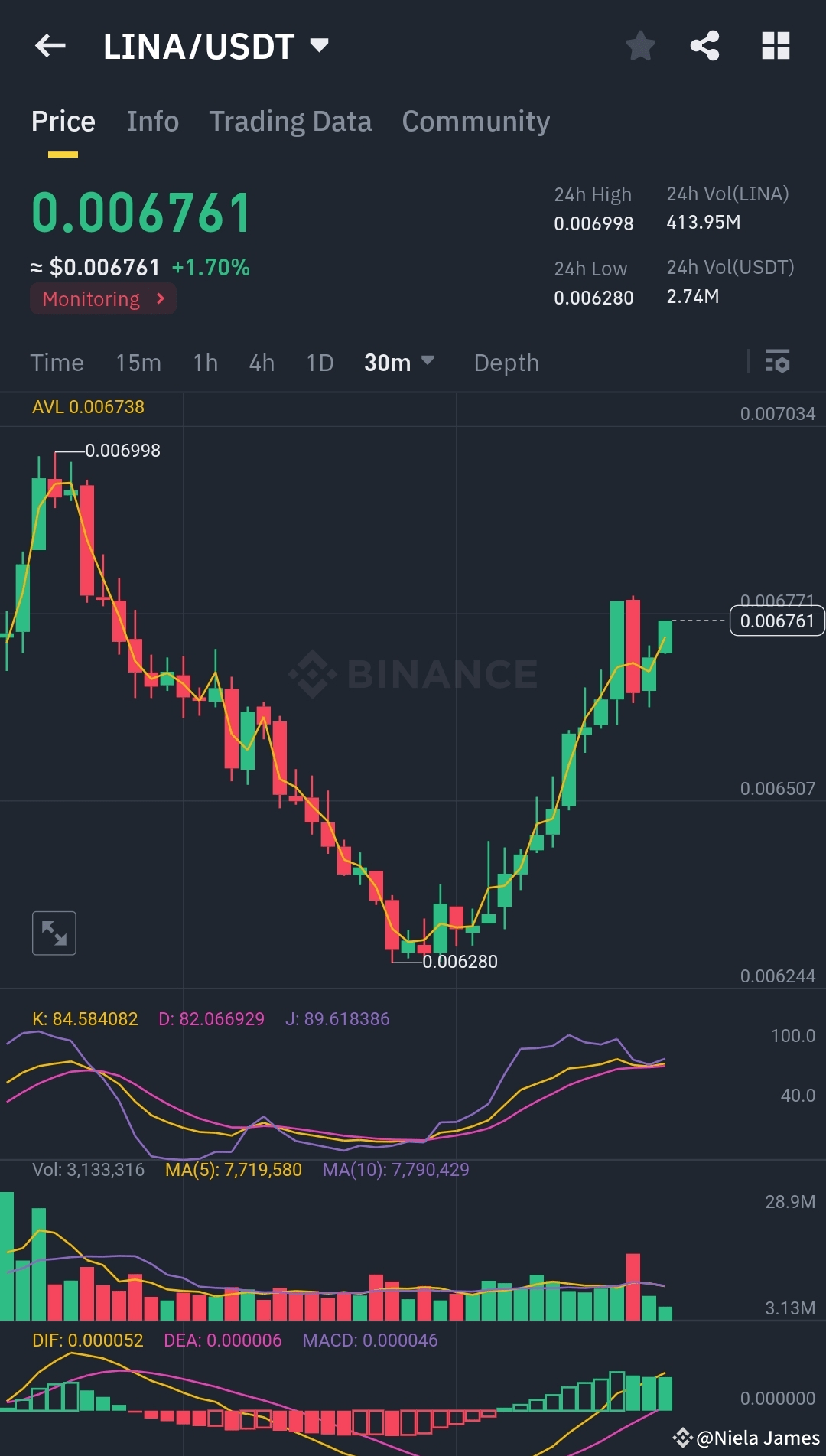This screenshot has width=826, height=1456.
Task: Show the Depth chart
Action: point(506,363)
